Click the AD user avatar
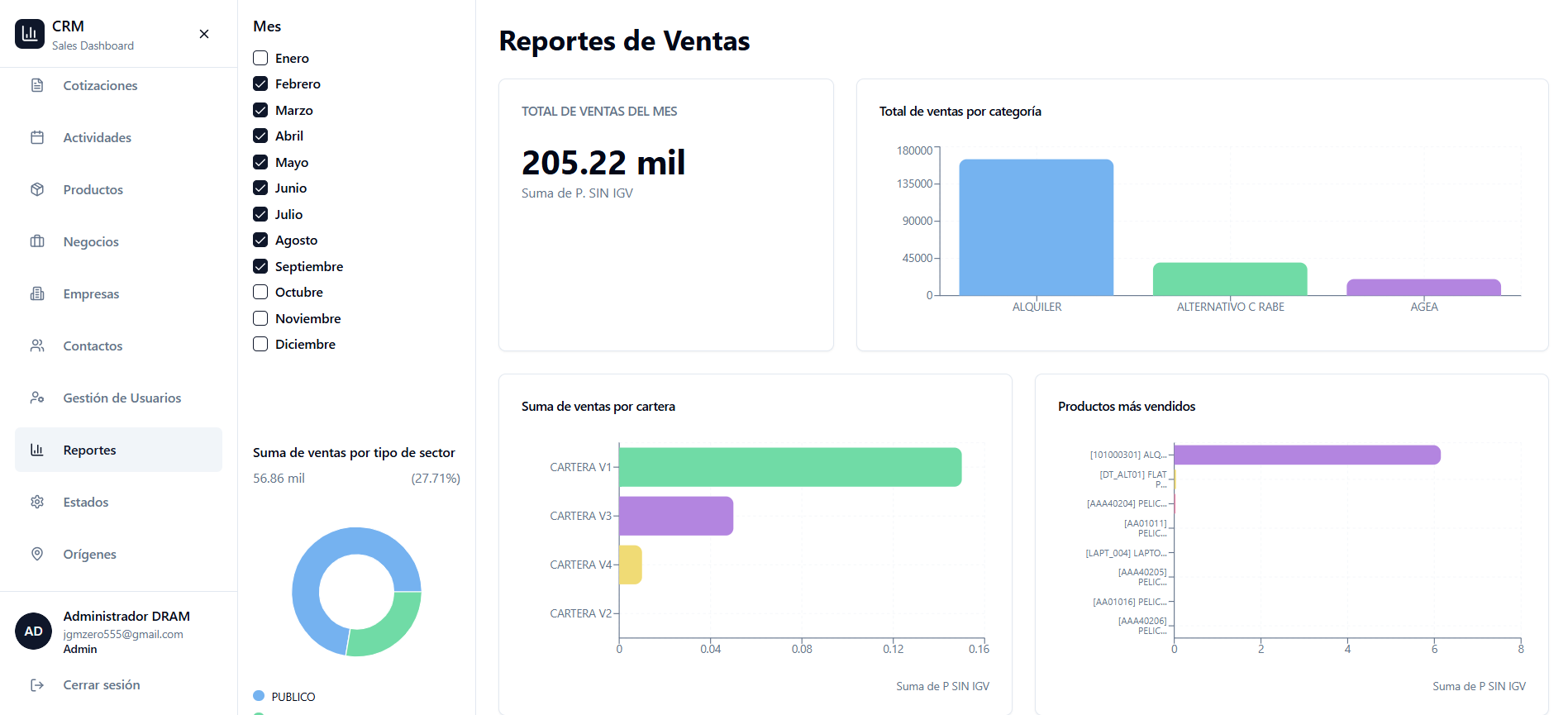The image size is (1568, 715). click(33, 632)
